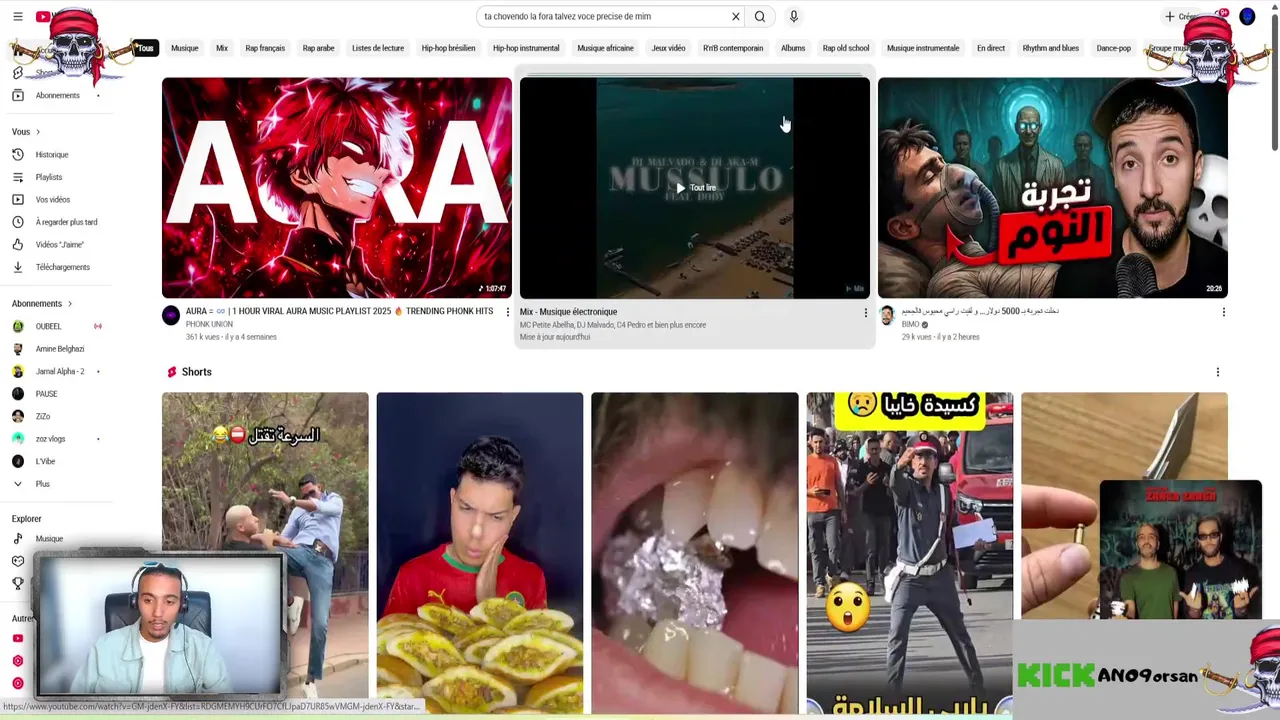The image size is (1280, 720).
Task: Open Mix - Musique électronique title
Action: [568, 312]
